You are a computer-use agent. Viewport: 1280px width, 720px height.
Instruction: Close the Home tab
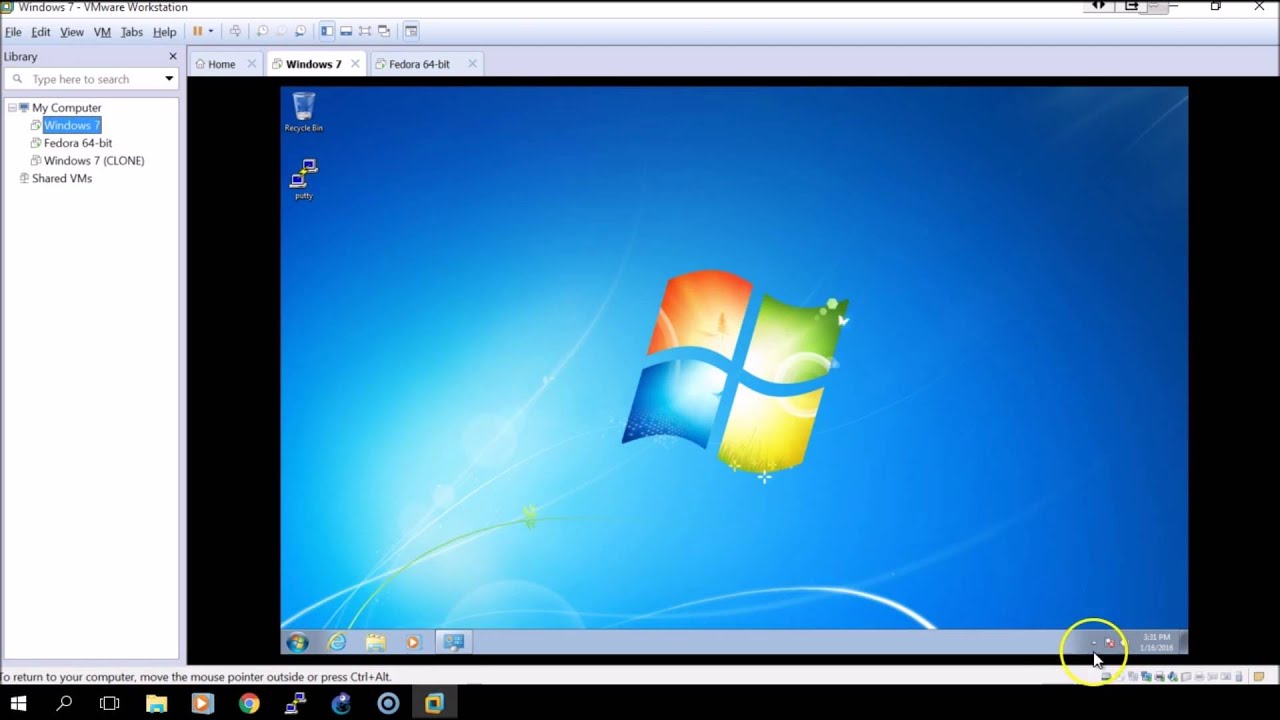coord(251,64)
